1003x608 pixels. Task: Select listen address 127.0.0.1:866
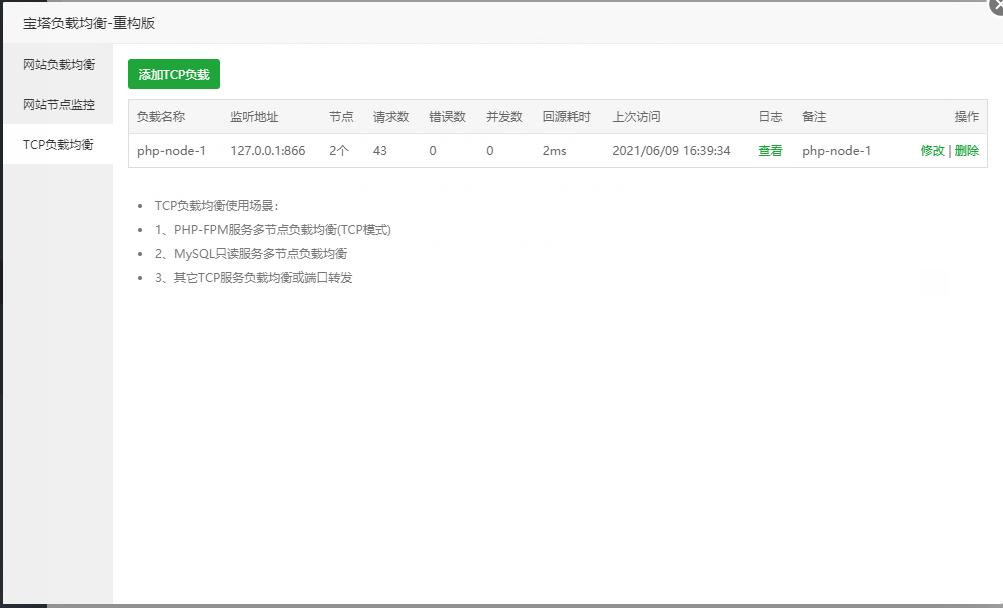268,151
